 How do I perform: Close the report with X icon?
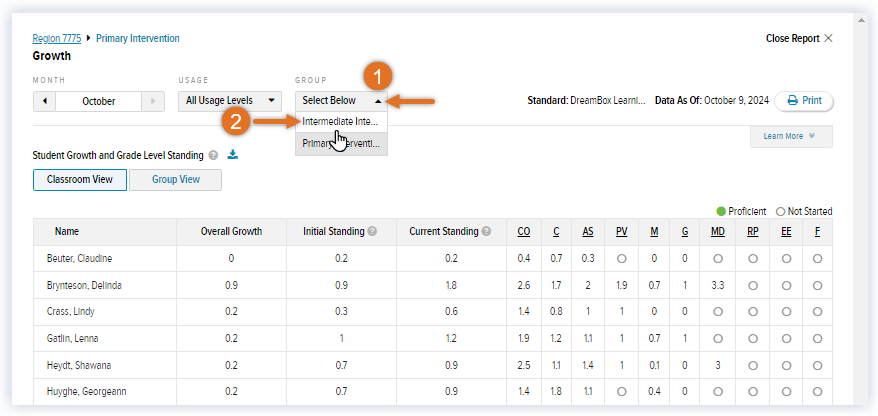(x=828, y=38)
